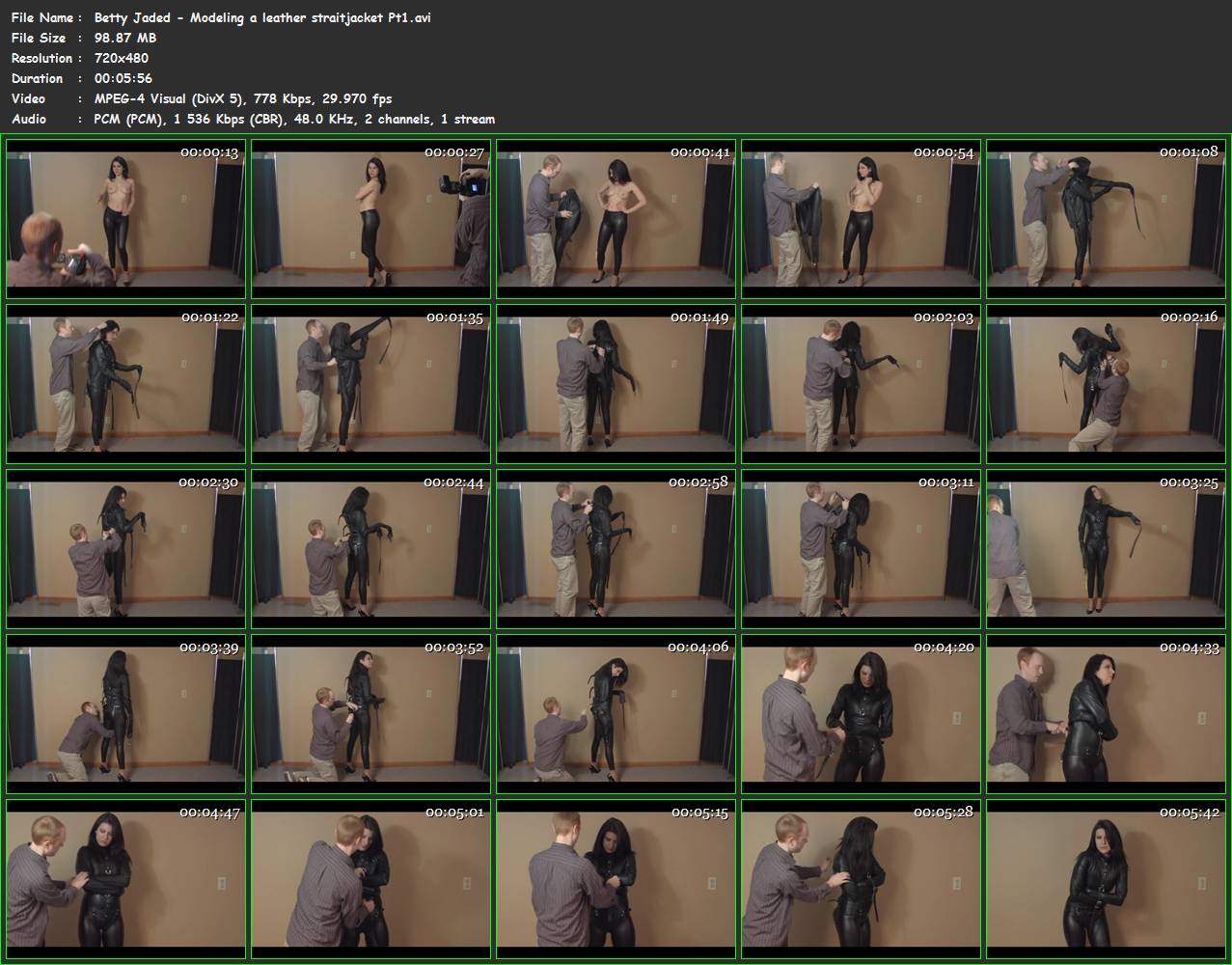Click the frame timestamped 00:01:35

point(370,384)
